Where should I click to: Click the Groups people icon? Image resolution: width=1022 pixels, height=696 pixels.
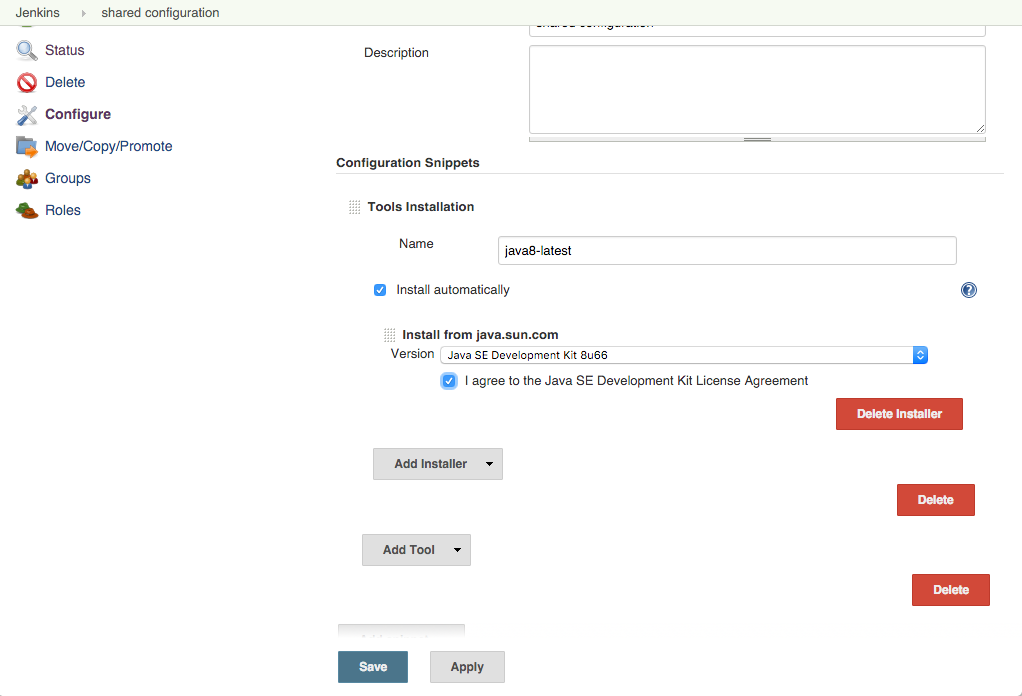[x=27, y=179]
